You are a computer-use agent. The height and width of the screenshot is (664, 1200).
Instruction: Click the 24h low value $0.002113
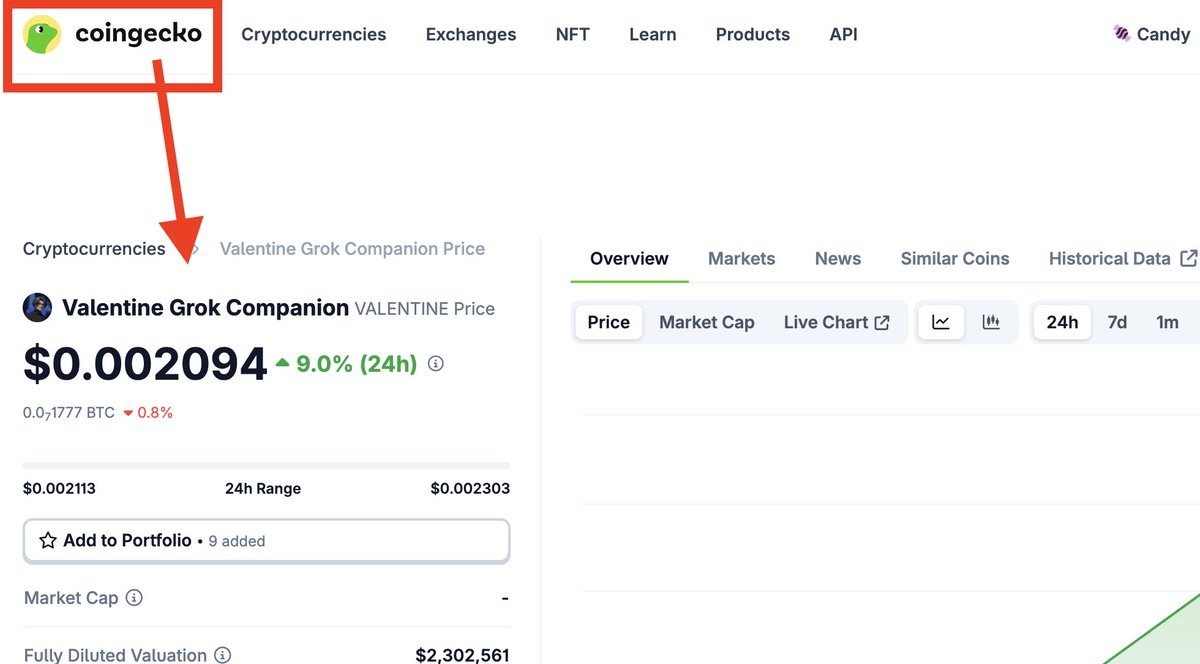click(59, 489)
